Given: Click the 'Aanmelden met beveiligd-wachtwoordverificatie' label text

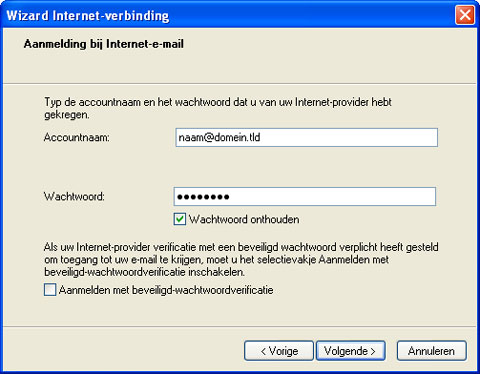Looking at the screenshot, I should click(166, 290).
